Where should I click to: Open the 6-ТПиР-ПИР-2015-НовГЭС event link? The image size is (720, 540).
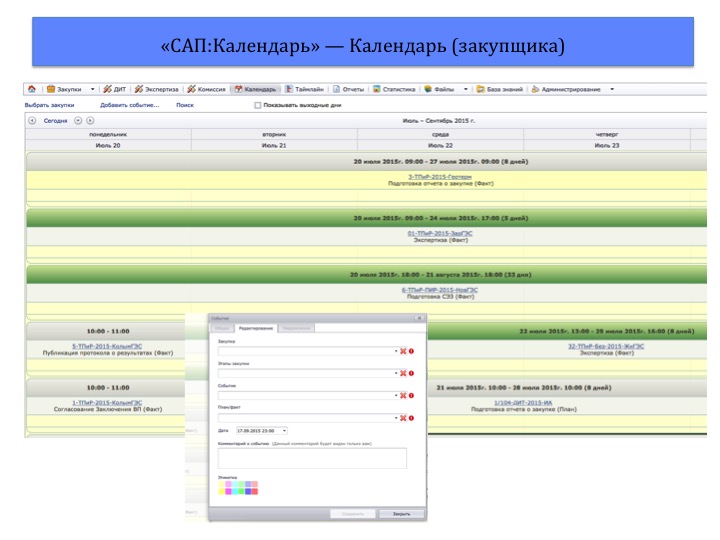pyautogui.click(x=439, y=290)
